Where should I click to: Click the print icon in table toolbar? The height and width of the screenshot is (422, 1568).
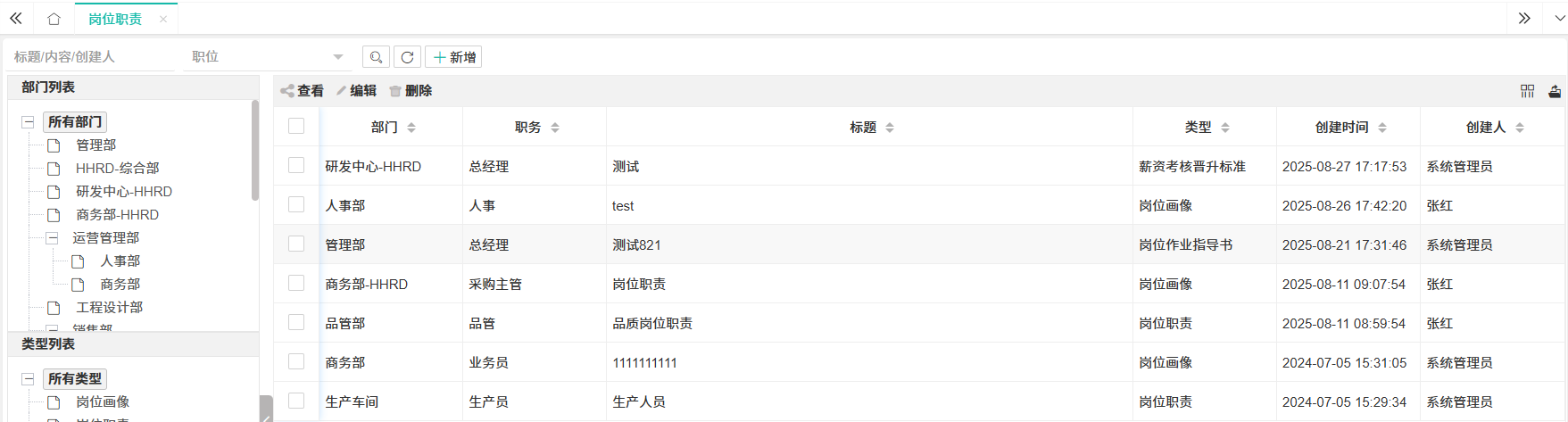(x=1555, y=91)
